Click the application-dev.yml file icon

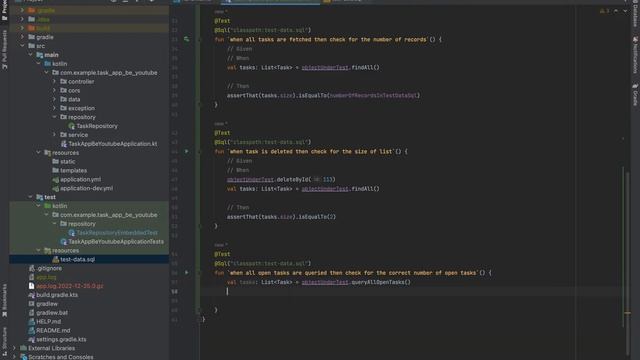(56, 188)
